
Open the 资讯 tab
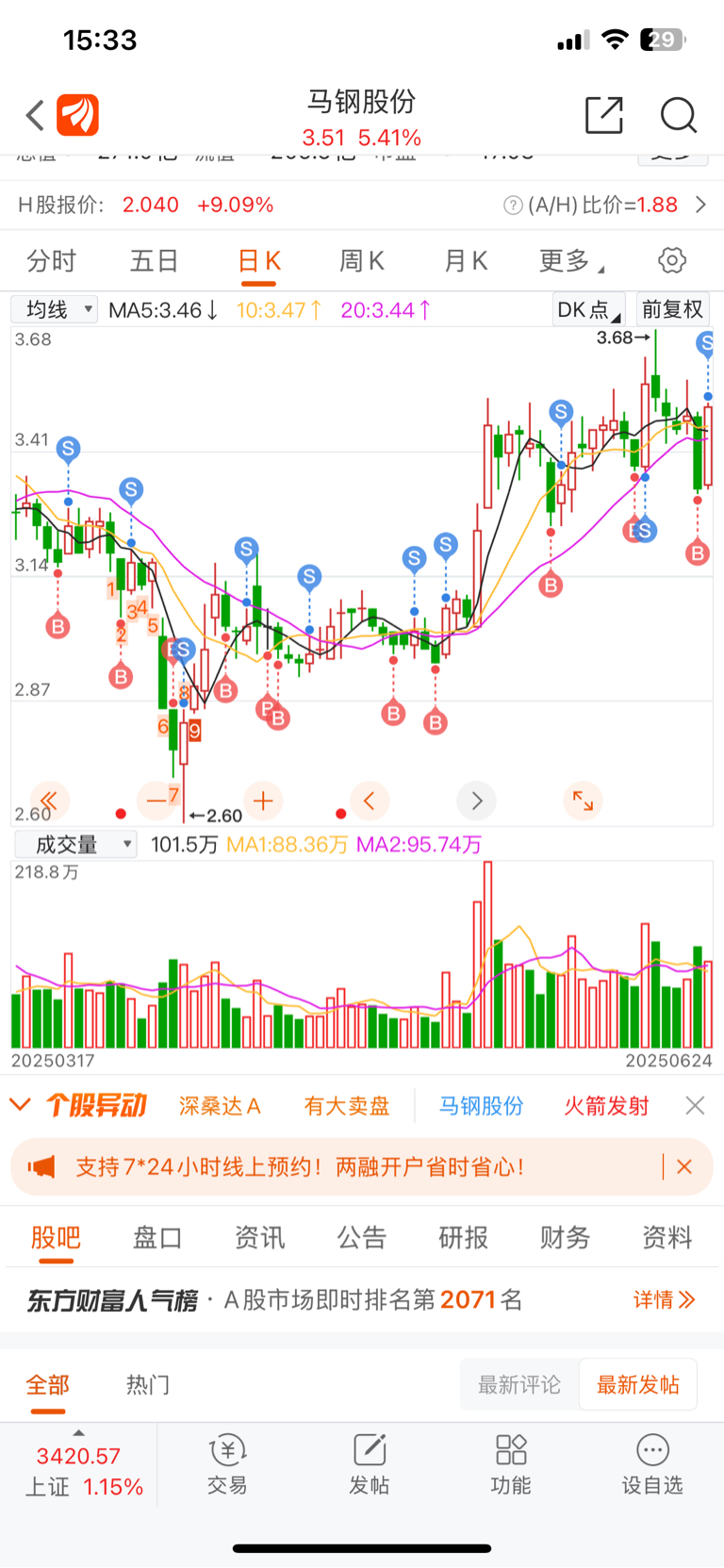tap(259, 1237)
